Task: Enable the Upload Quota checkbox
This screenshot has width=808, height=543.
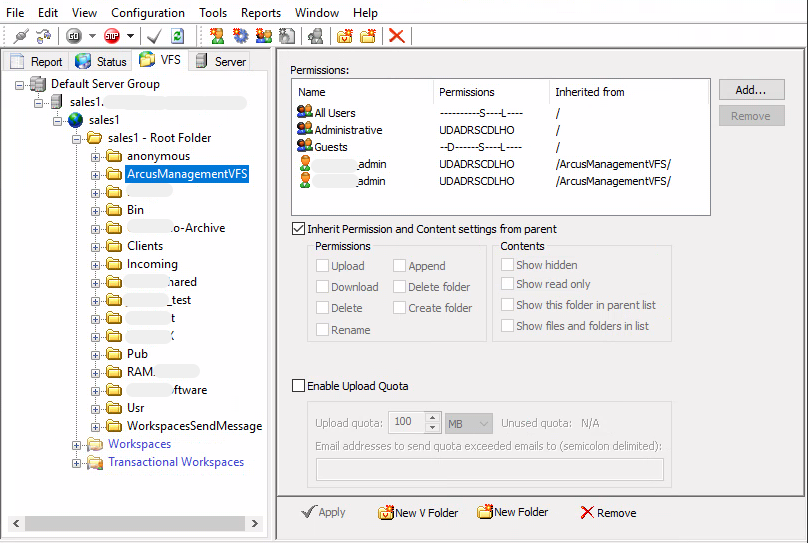Action: point(298,386)
